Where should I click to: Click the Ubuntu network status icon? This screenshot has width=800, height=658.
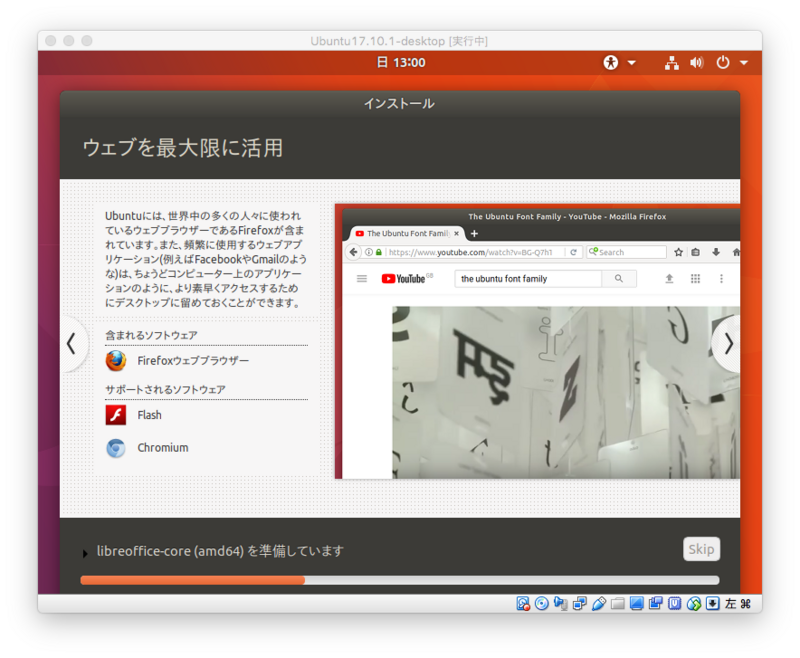tap(671, 63)
